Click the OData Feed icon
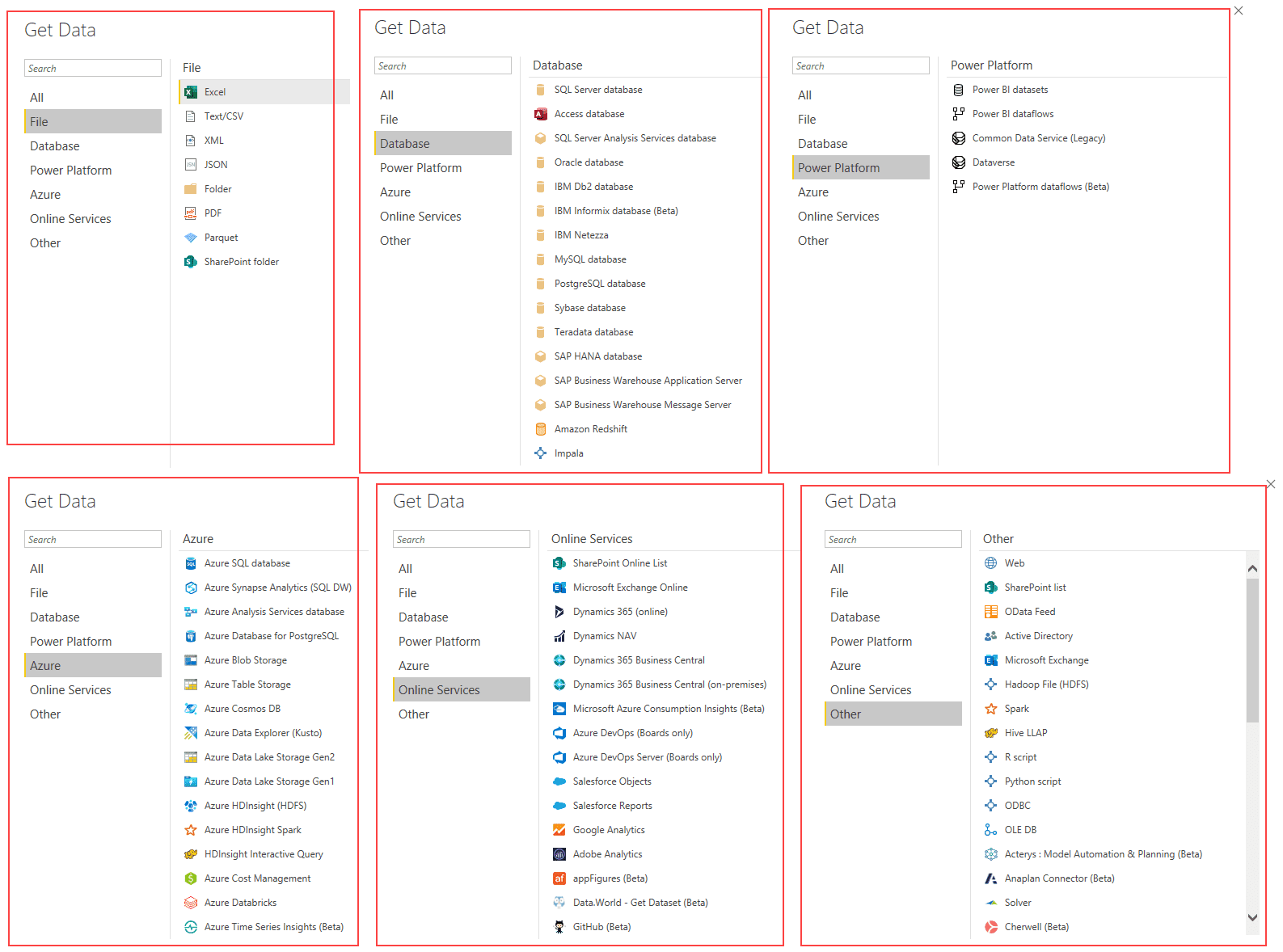 tap(991, 612)
